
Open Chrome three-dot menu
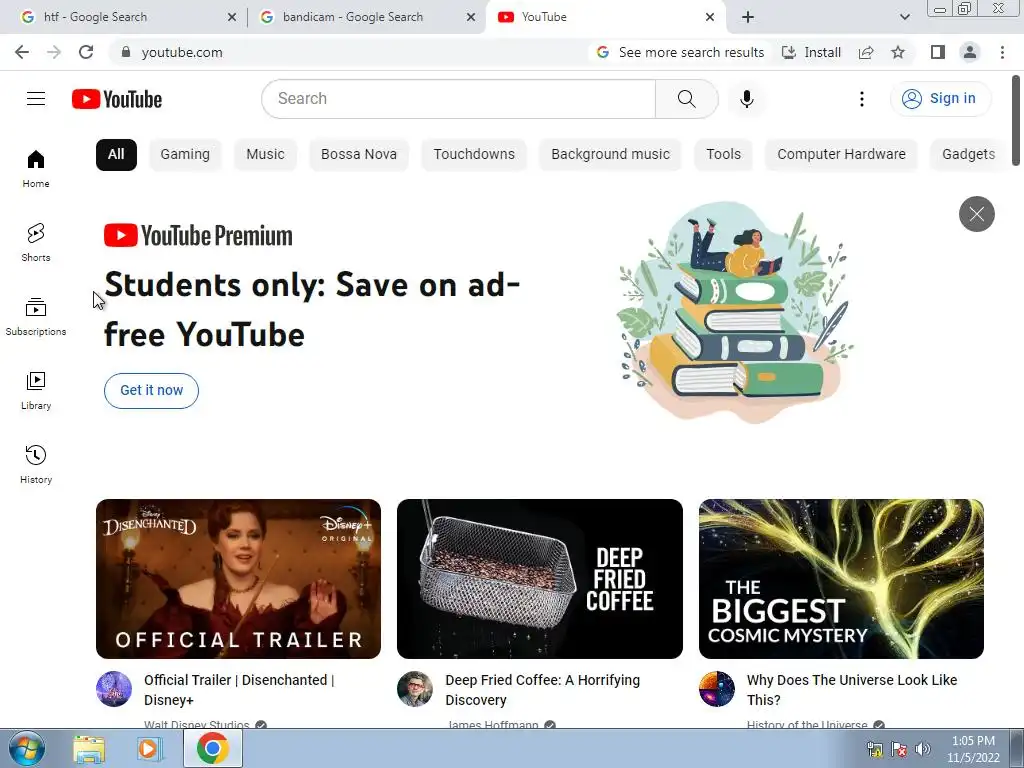point(1002,52)
